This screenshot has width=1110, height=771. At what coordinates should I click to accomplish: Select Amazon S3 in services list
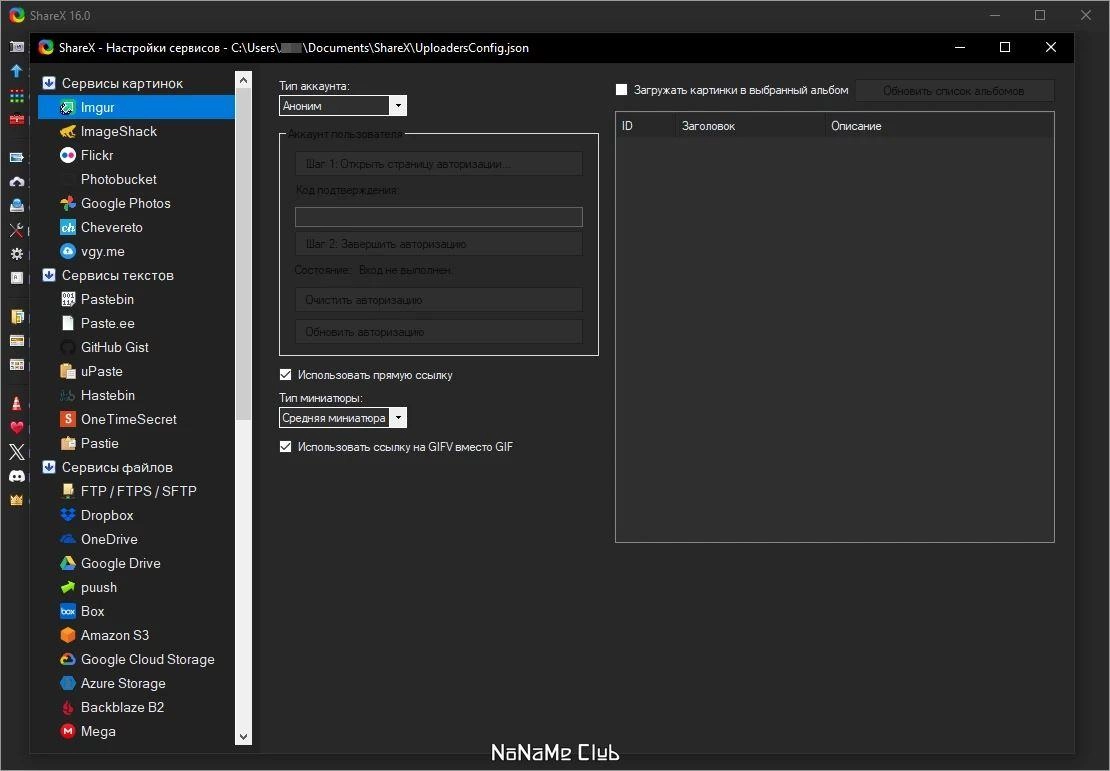(115, 635)
